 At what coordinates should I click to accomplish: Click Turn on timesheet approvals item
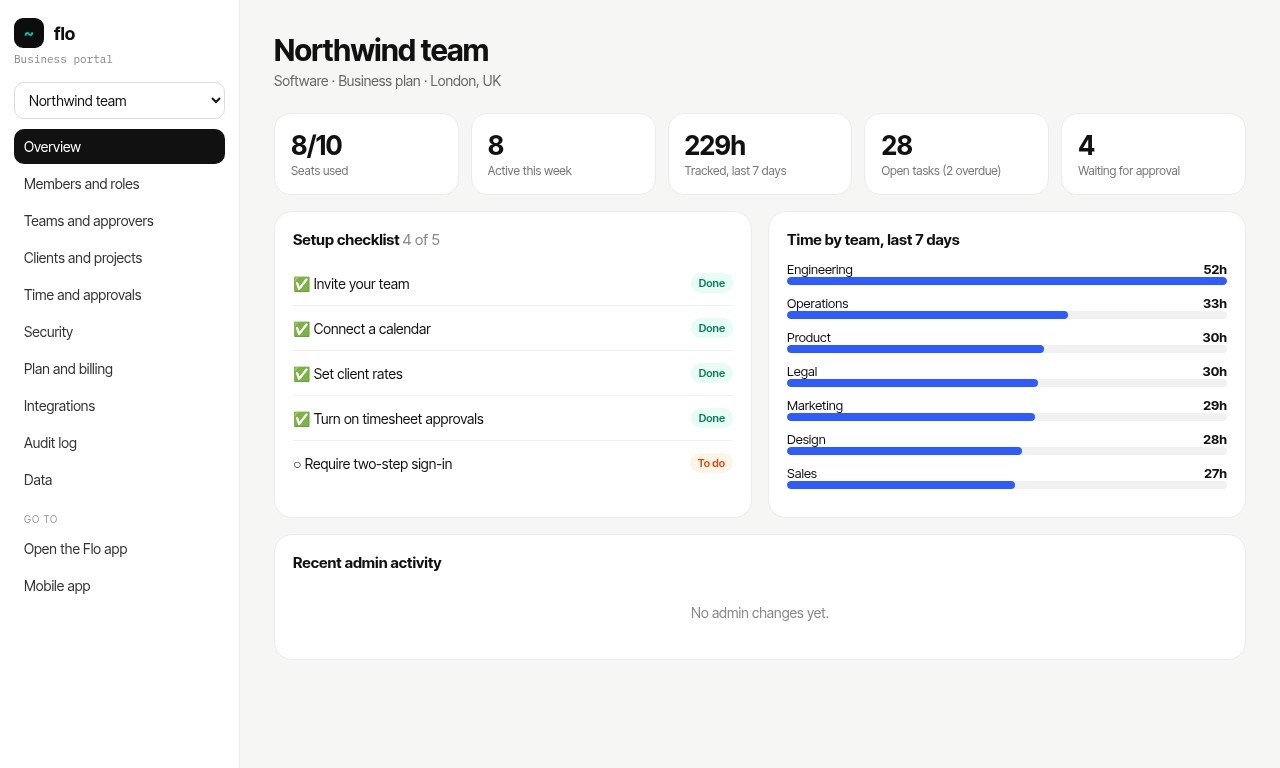point(513,419)
